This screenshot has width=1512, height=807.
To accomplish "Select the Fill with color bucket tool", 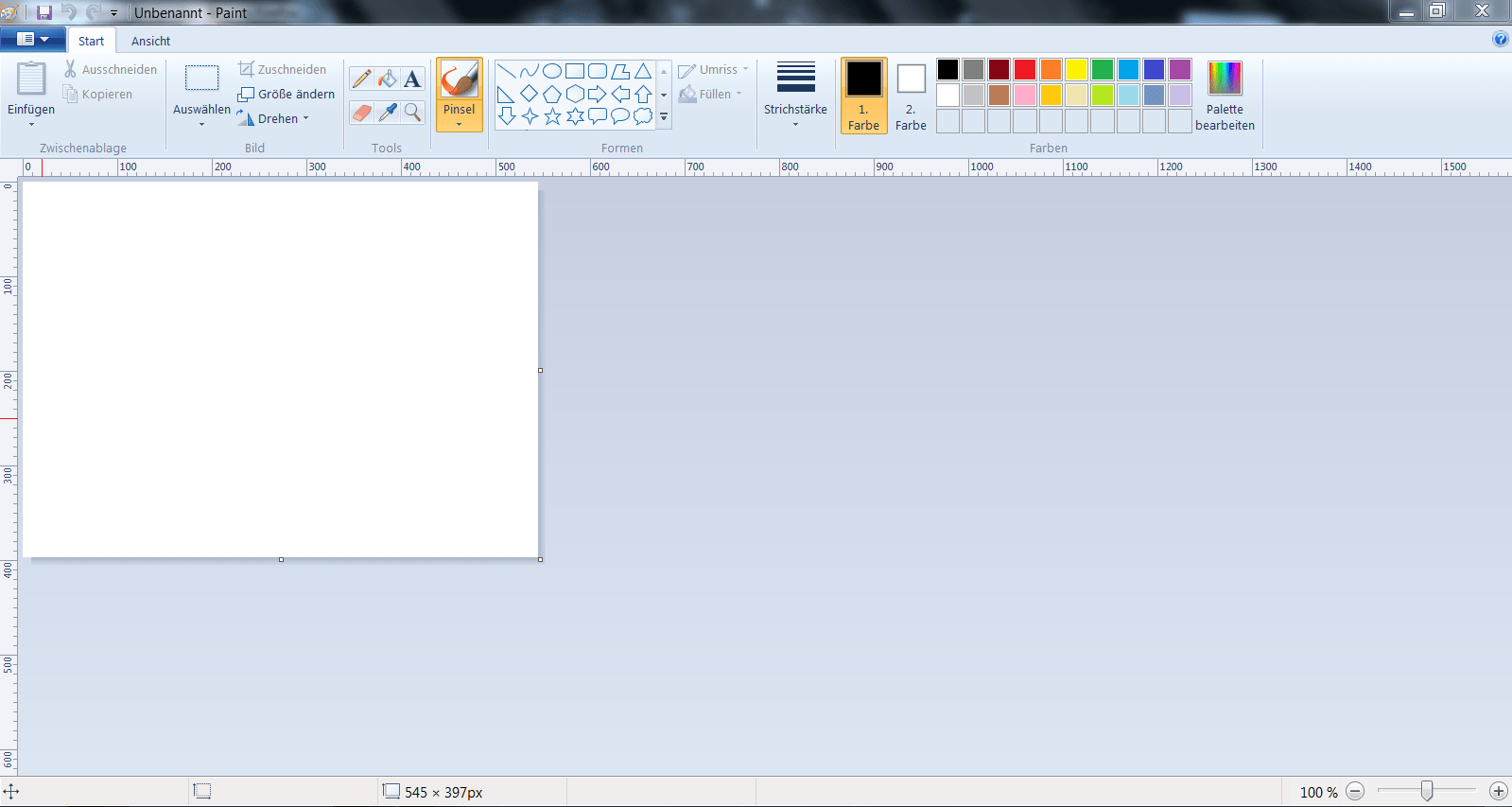I will pos(387,79).
